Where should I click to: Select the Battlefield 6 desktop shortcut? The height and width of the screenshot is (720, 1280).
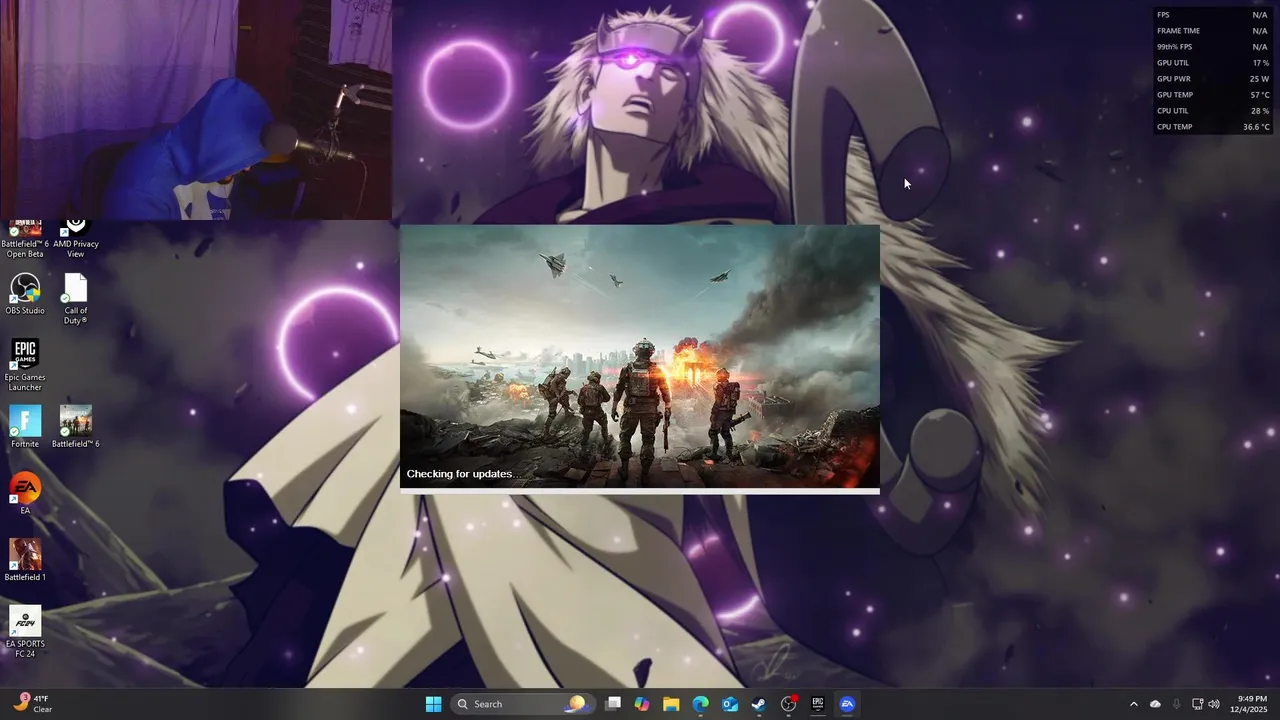(x=76, y=426)
